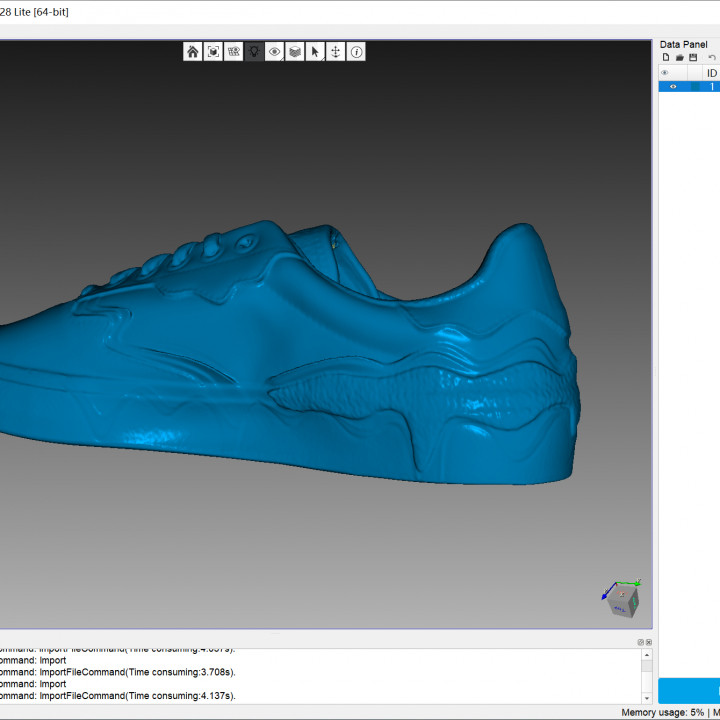Click the fit-to-view cube icon
720x720 pixels.
[x=213, y=51]
